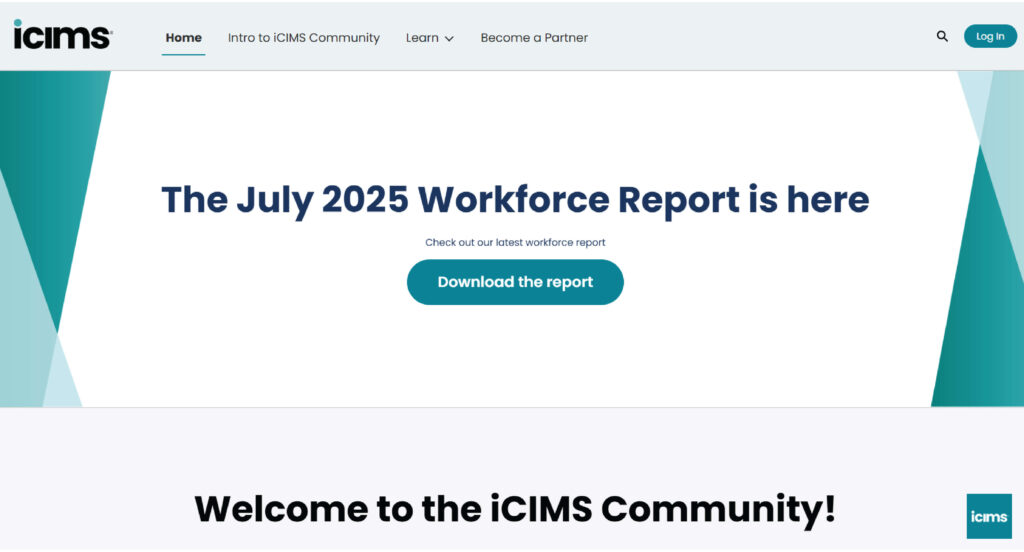1024x552 pixels.
Task: Click the Log In button
Action: coord(990,37)
